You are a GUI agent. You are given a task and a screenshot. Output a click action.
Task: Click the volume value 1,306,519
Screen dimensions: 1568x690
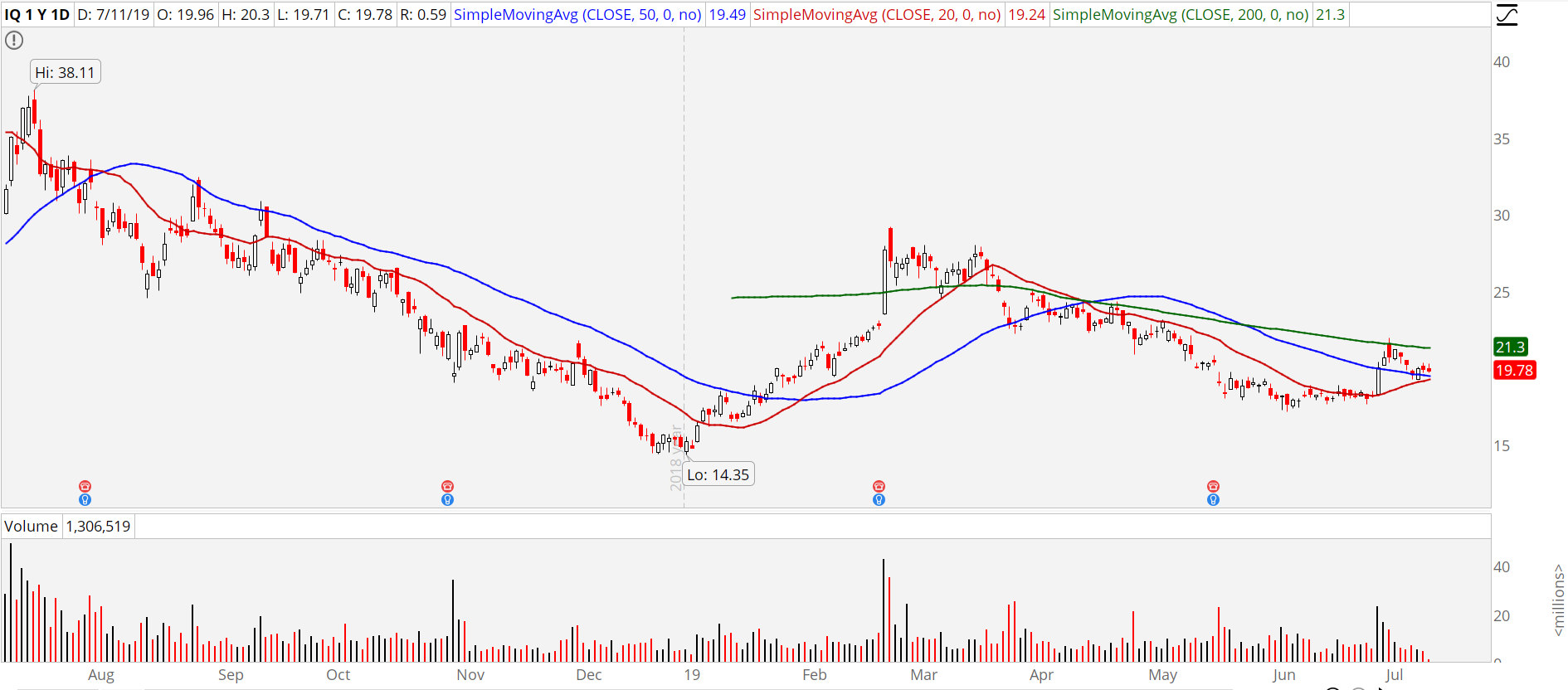click(98, 527)
